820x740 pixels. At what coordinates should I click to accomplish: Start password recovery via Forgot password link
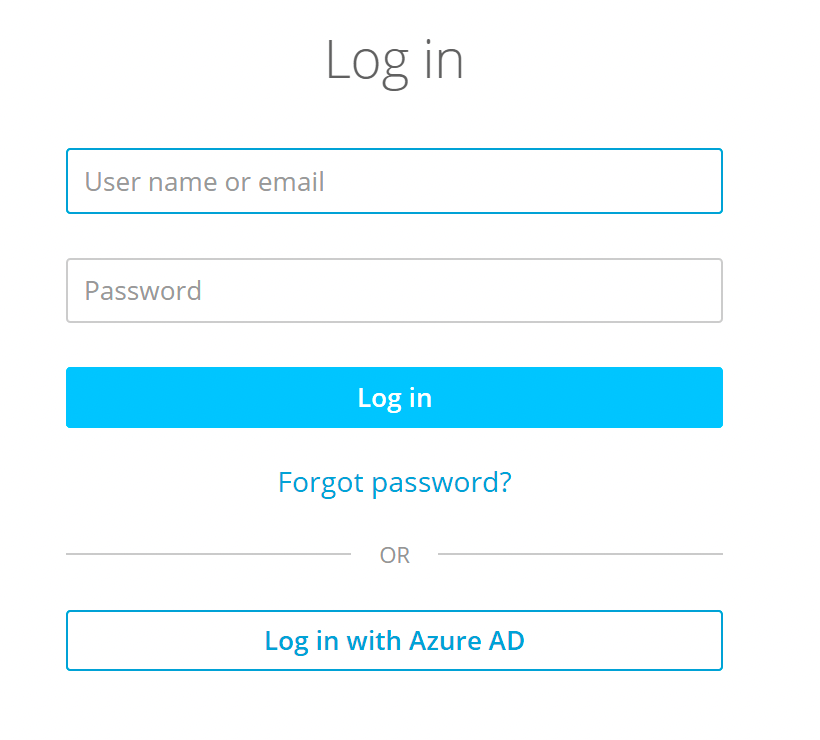point(394,482)
